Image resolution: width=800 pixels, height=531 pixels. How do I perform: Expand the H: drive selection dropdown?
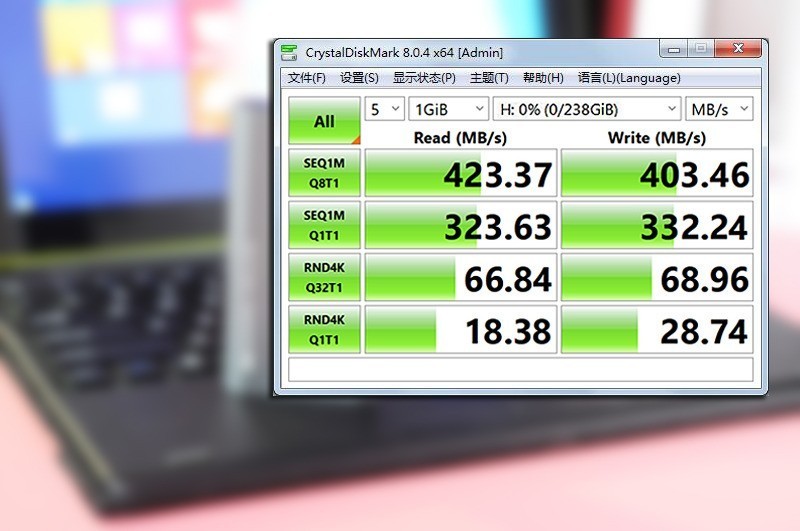[x=587, y=109]
